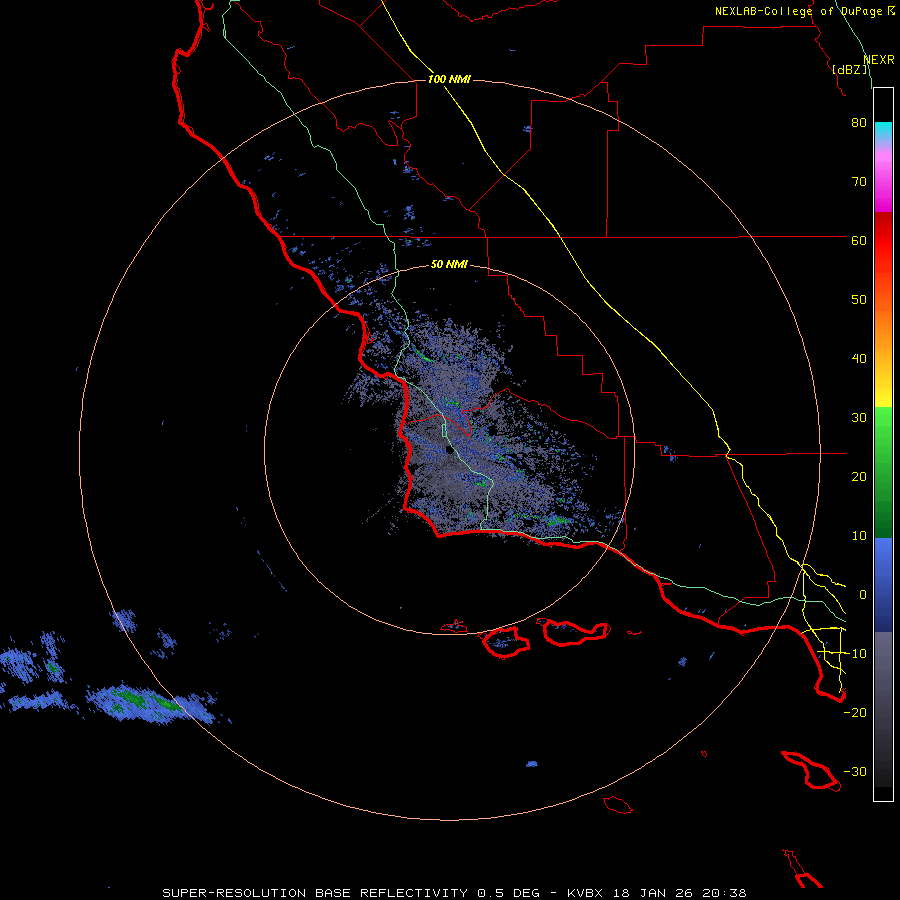
Task: Click the 20 value on dBZ scale
Action: (859, 477)
